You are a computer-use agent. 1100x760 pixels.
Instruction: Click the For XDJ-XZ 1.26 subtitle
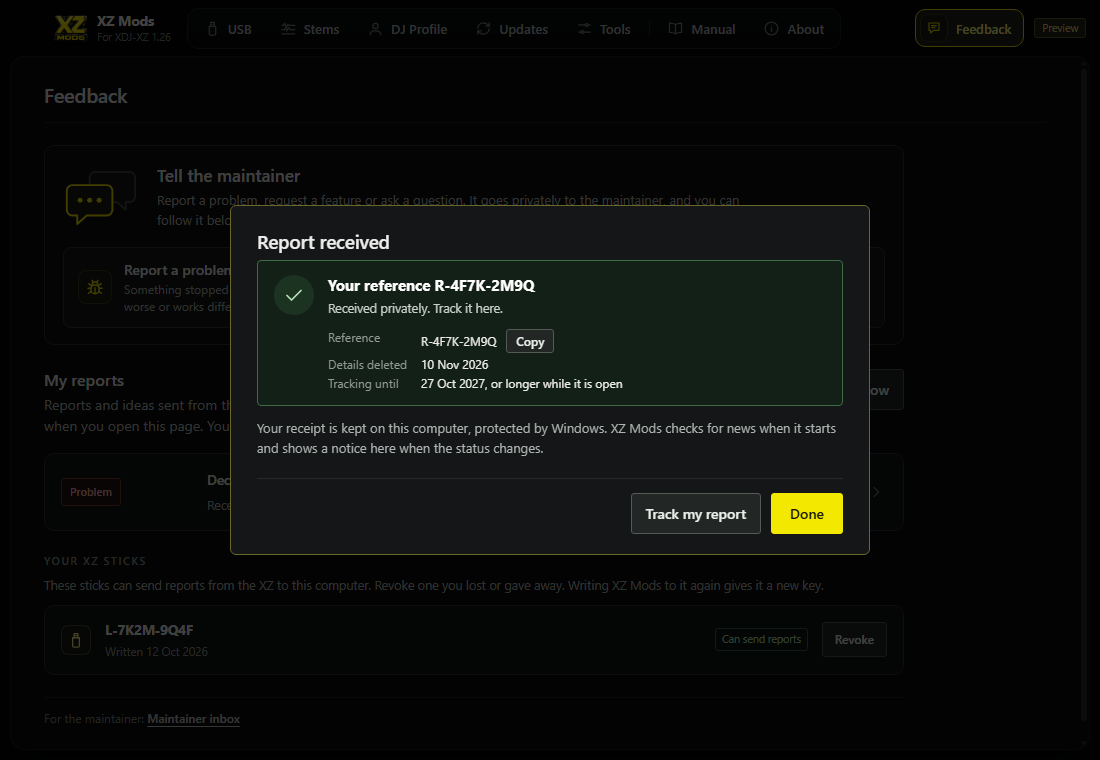tap(134, 37)
